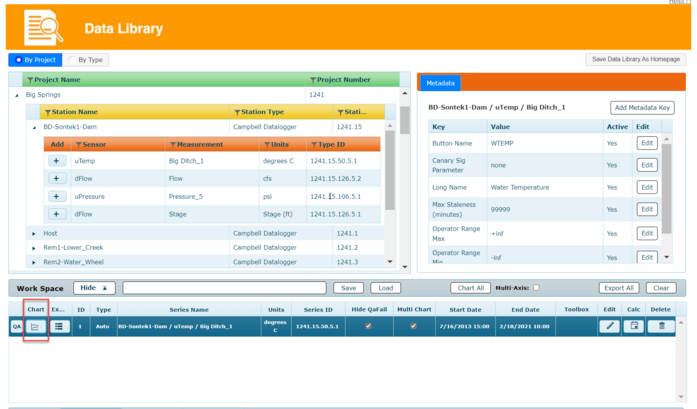Filter the Measurement column

point(173,145)
